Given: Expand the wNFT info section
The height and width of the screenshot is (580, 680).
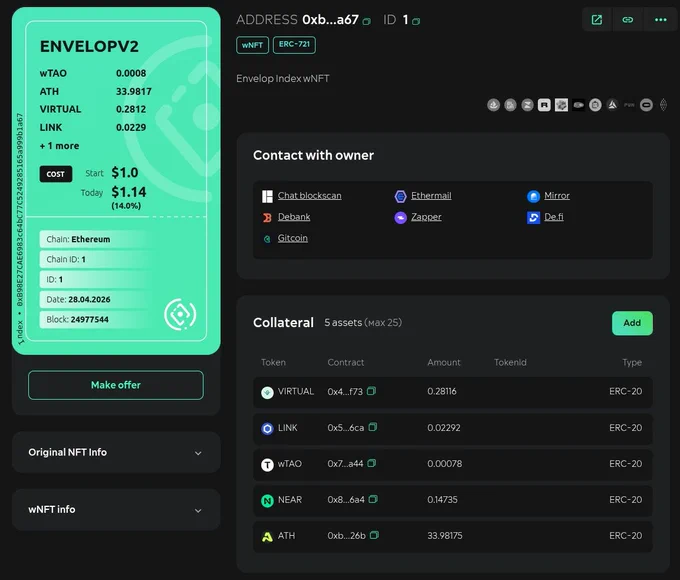Looking at the screenshot, I should tap(116, 509).
